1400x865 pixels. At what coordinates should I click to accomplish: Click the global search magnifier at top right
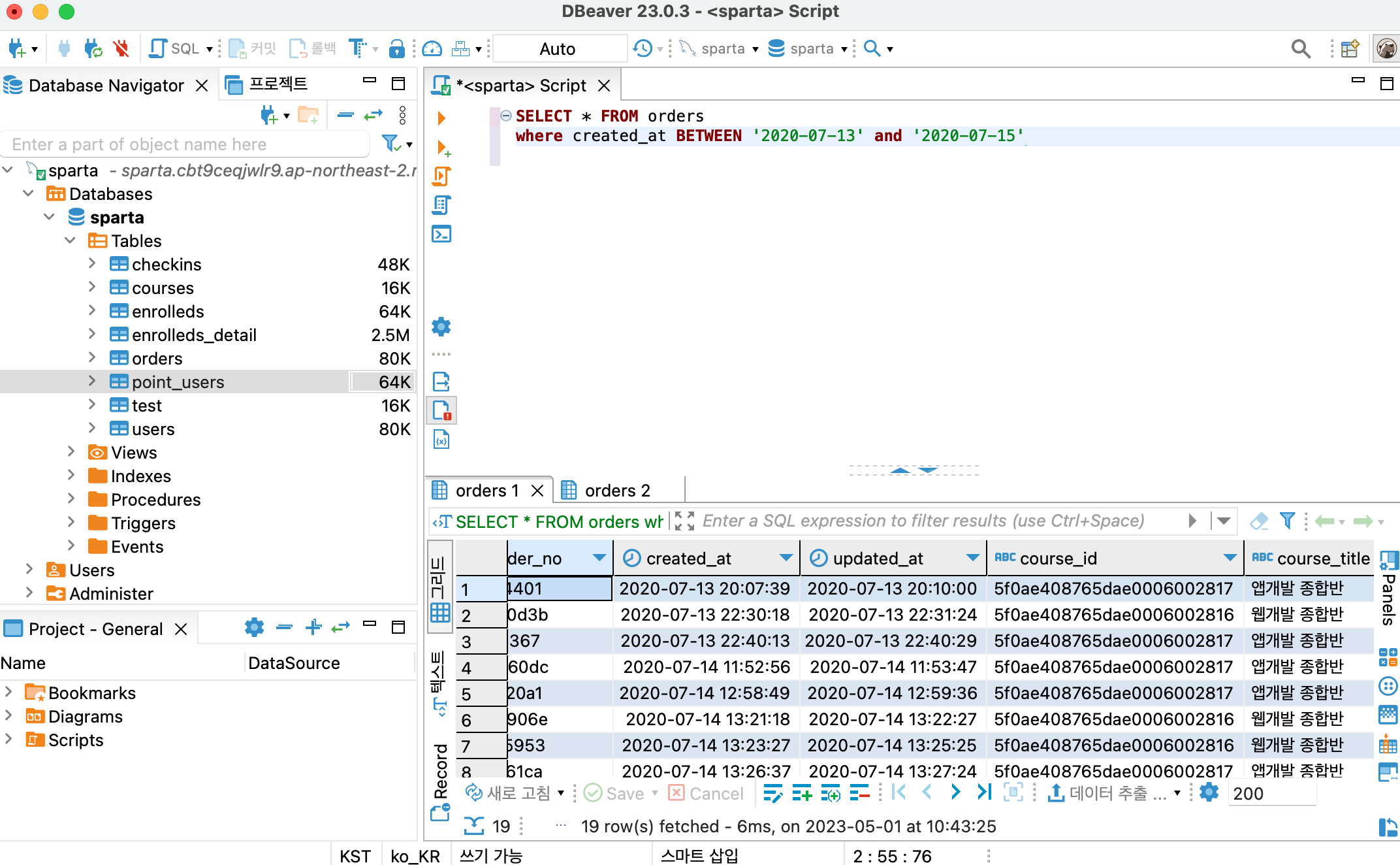pyautogui.click(x=1301, y=48)
